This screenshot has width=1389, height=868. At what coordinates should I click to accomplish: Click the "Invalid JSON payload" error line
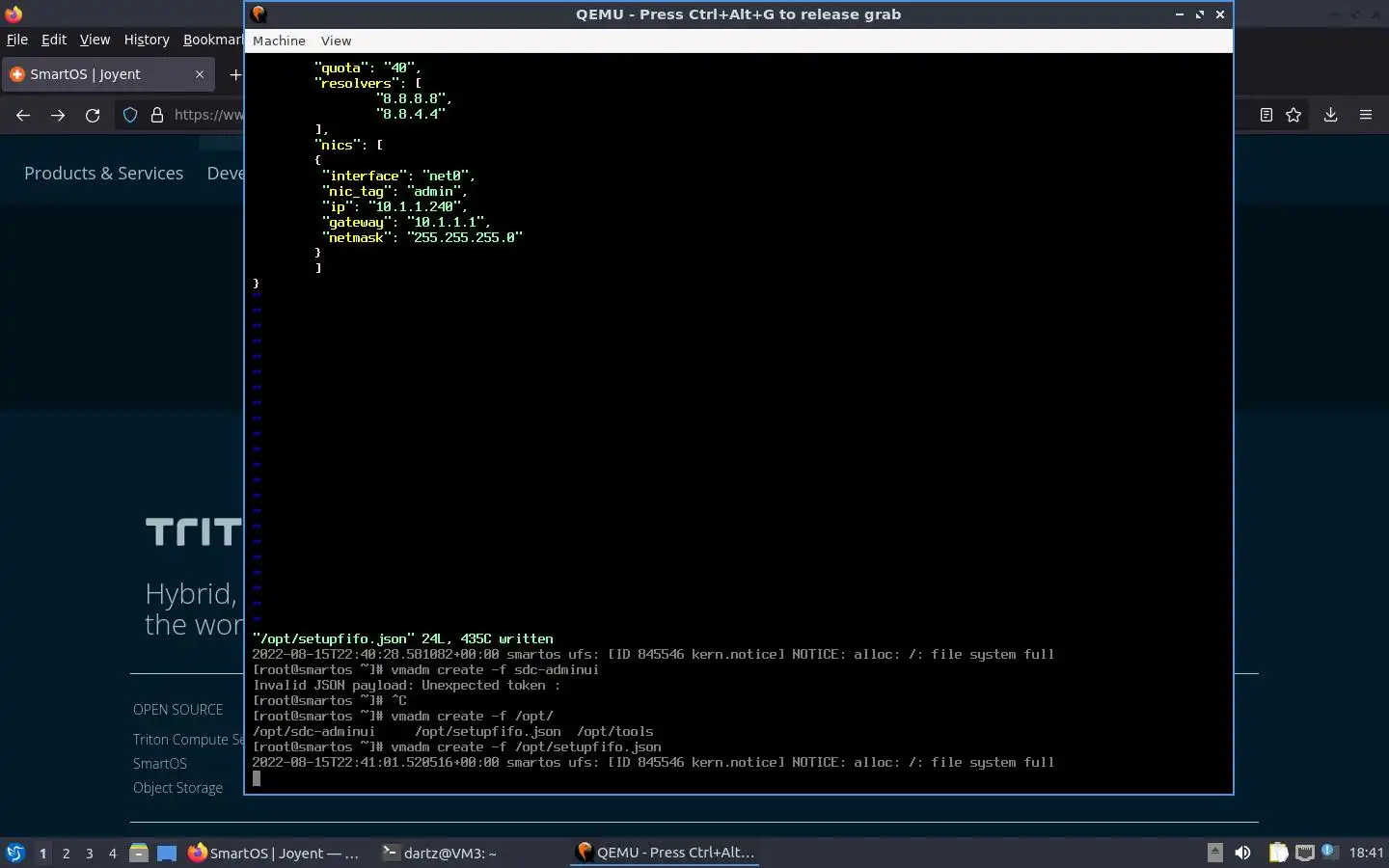tap(406, 685)
